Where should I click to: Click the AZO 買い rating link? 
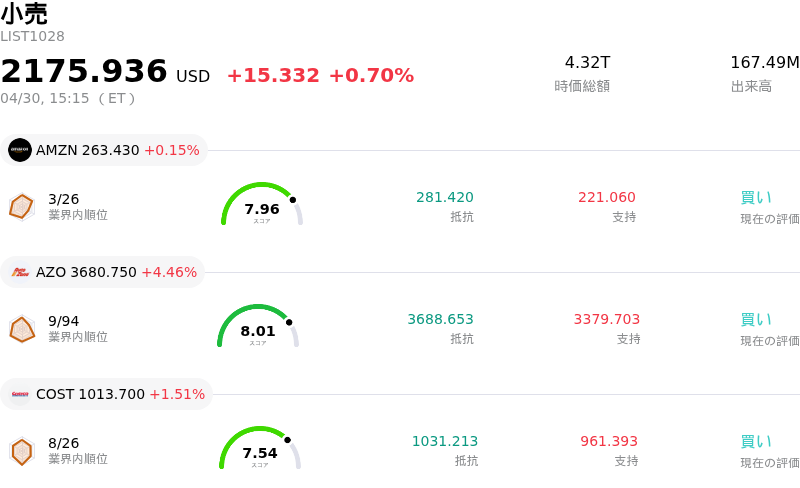[756, 319]
